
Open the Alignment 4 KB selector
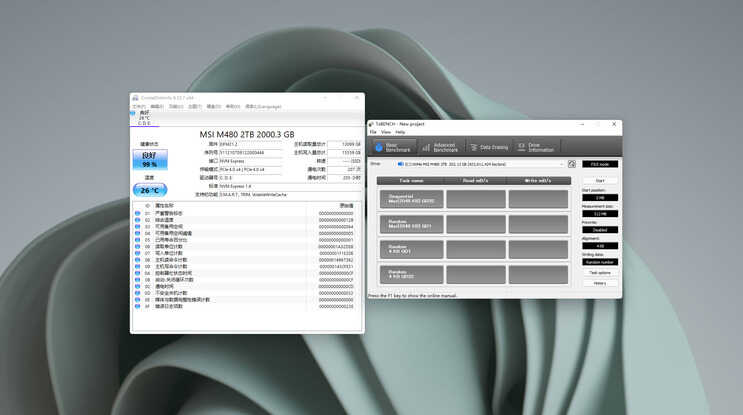coord(600,246)
